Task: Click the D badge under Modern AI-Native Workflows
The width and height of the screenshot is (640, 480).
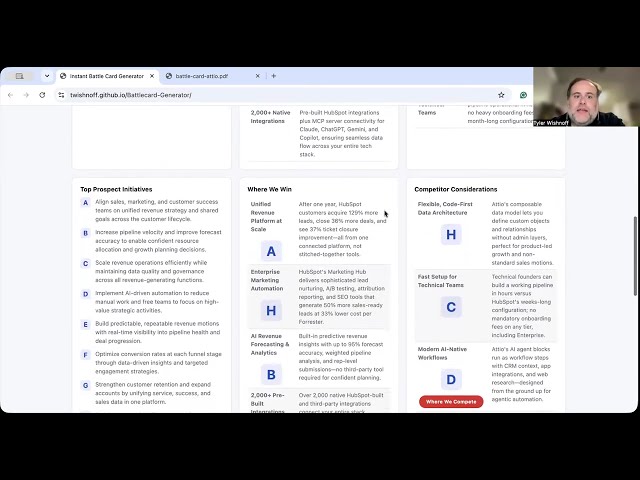Action: pyautogui.click(x=451, y=380)
